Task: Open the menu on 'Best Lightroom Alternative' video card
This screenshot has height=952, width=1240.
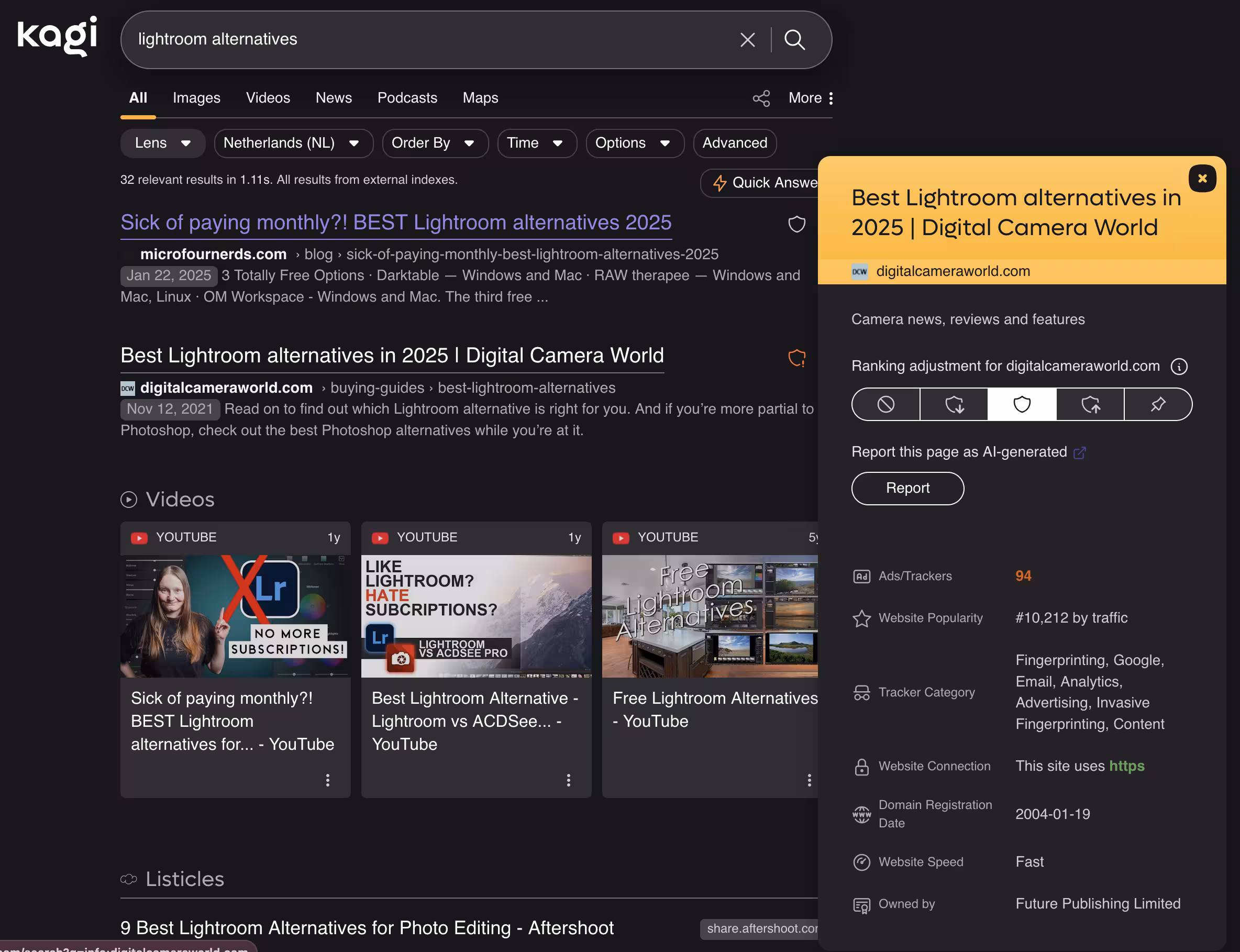Action: tap(569, 780)
